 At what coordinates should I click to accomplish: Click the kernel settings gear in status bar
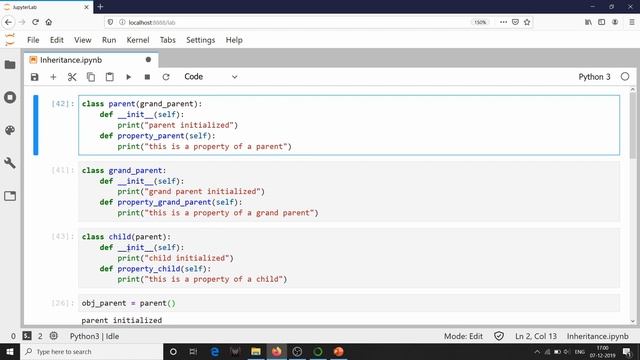pyautogui.click(x=53, y=336)
